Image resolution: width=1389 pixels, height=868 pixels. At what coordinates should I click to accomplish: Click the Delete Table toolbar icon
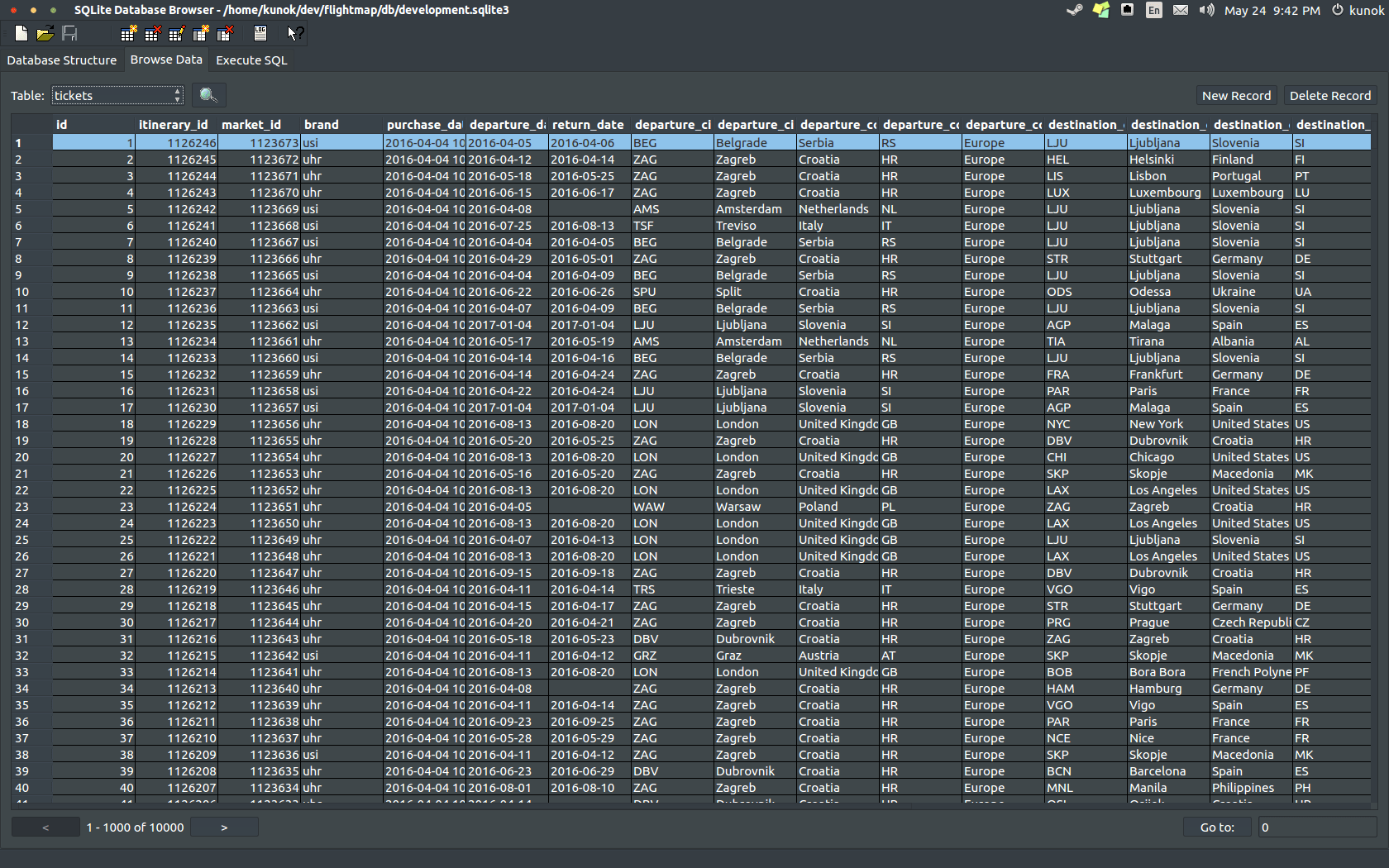(x=152, y=33)
